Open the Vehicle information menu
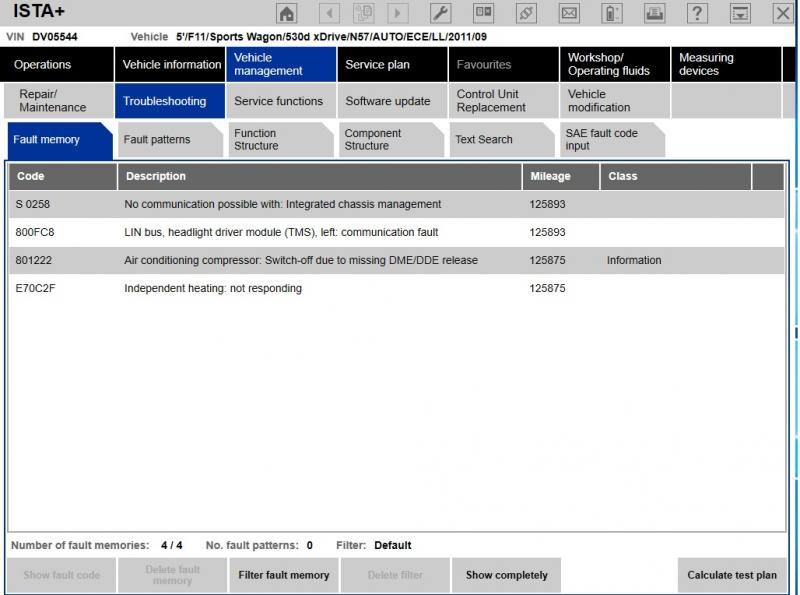The height and width of the screenshot is (595, 800). [x=171, y=65]
